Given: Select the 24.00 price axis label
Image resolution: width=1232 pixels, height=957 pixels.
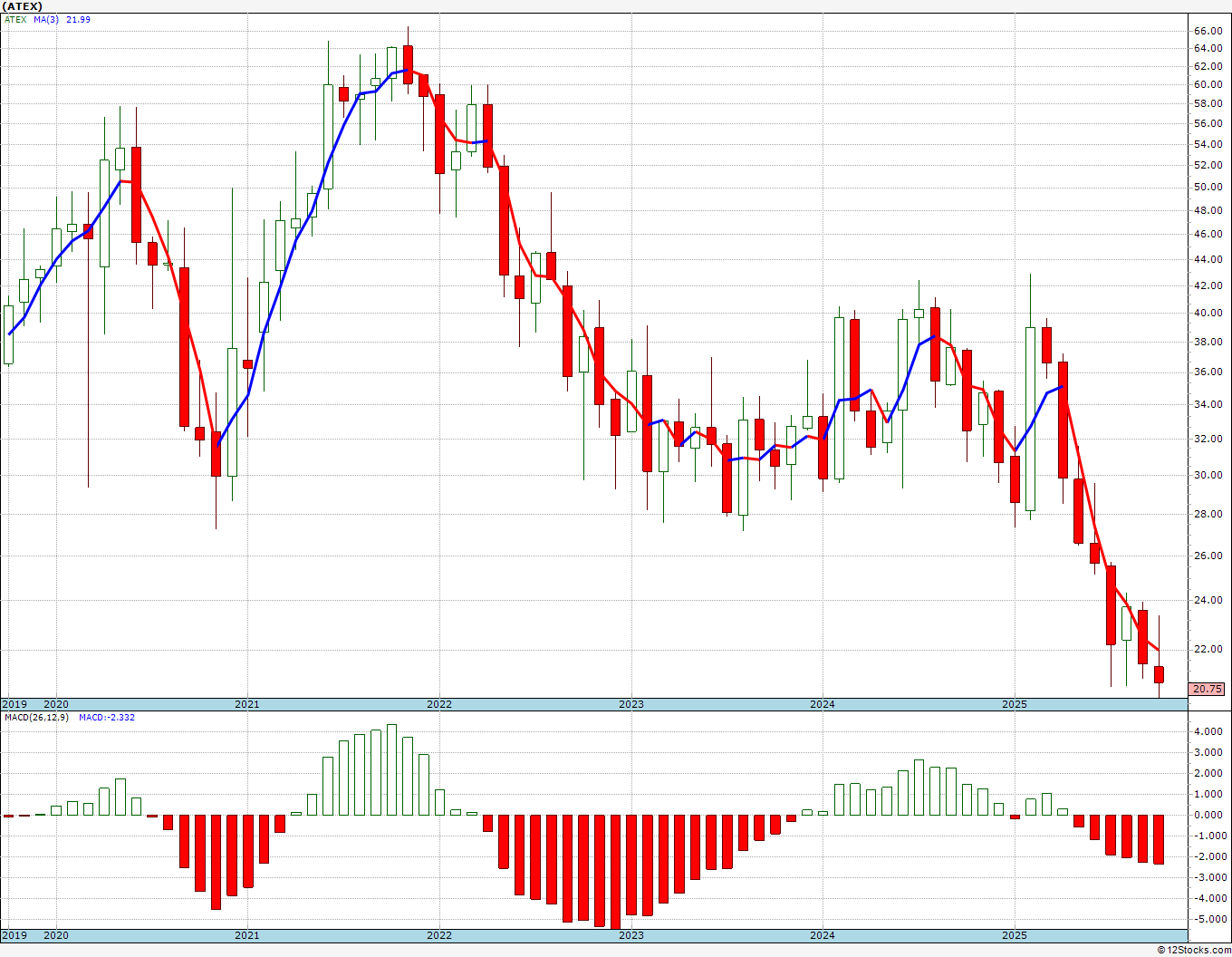Looking at the screenshot, I should pos(1208,600).
